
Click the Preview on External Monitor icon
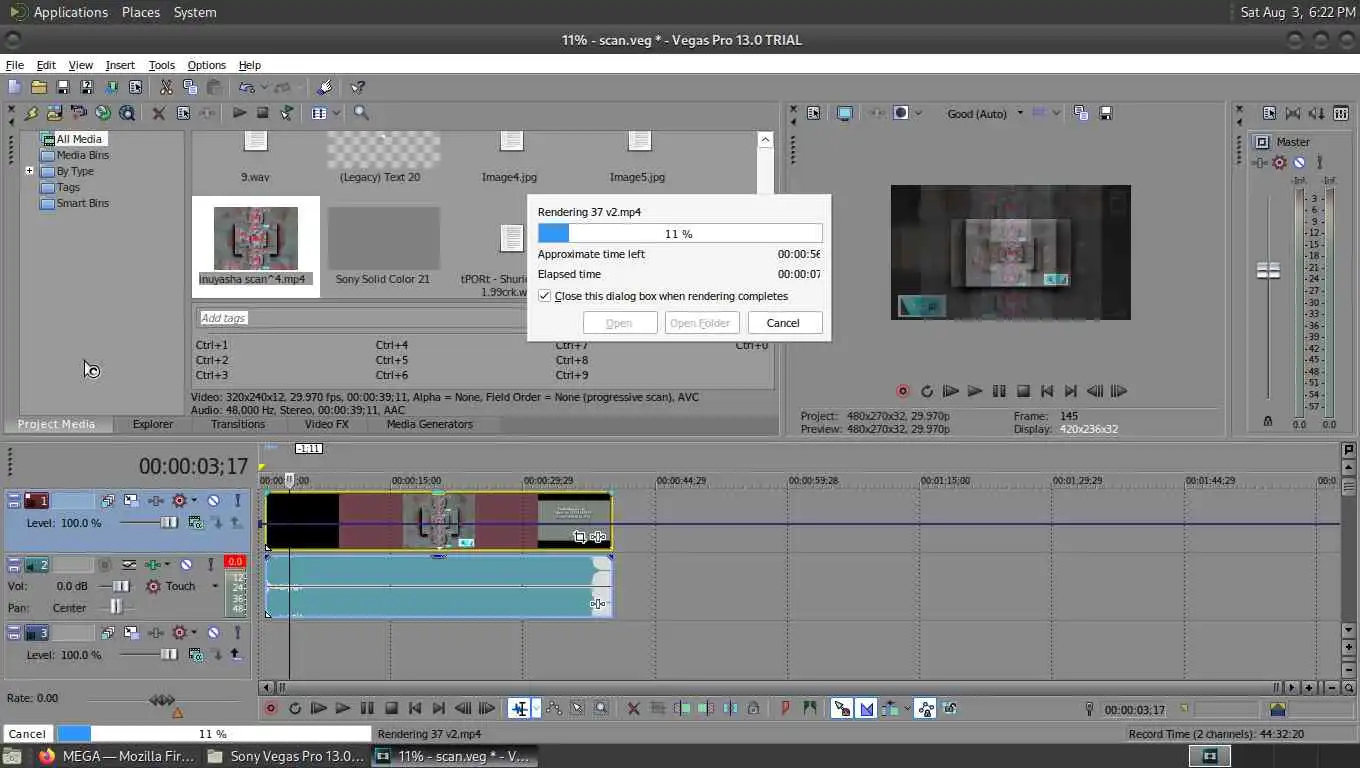pyautogui.click(x=845, y=113)
